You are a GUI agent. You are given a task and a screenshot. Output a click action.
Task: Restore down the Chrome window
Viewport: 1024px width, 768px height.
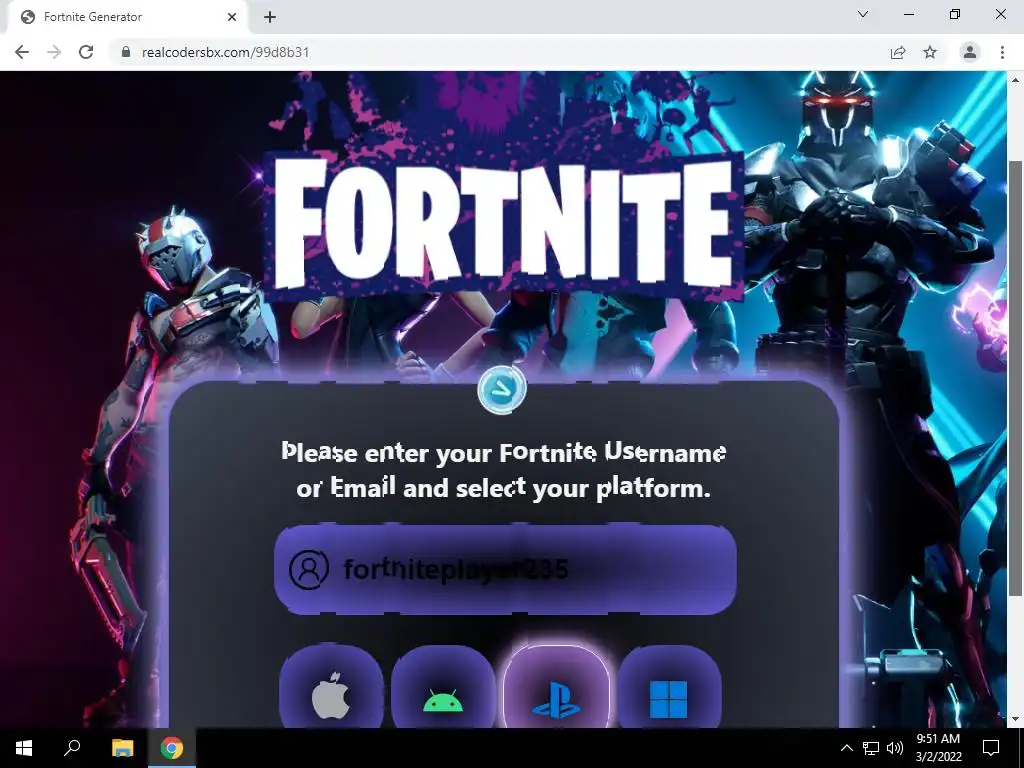955,14
